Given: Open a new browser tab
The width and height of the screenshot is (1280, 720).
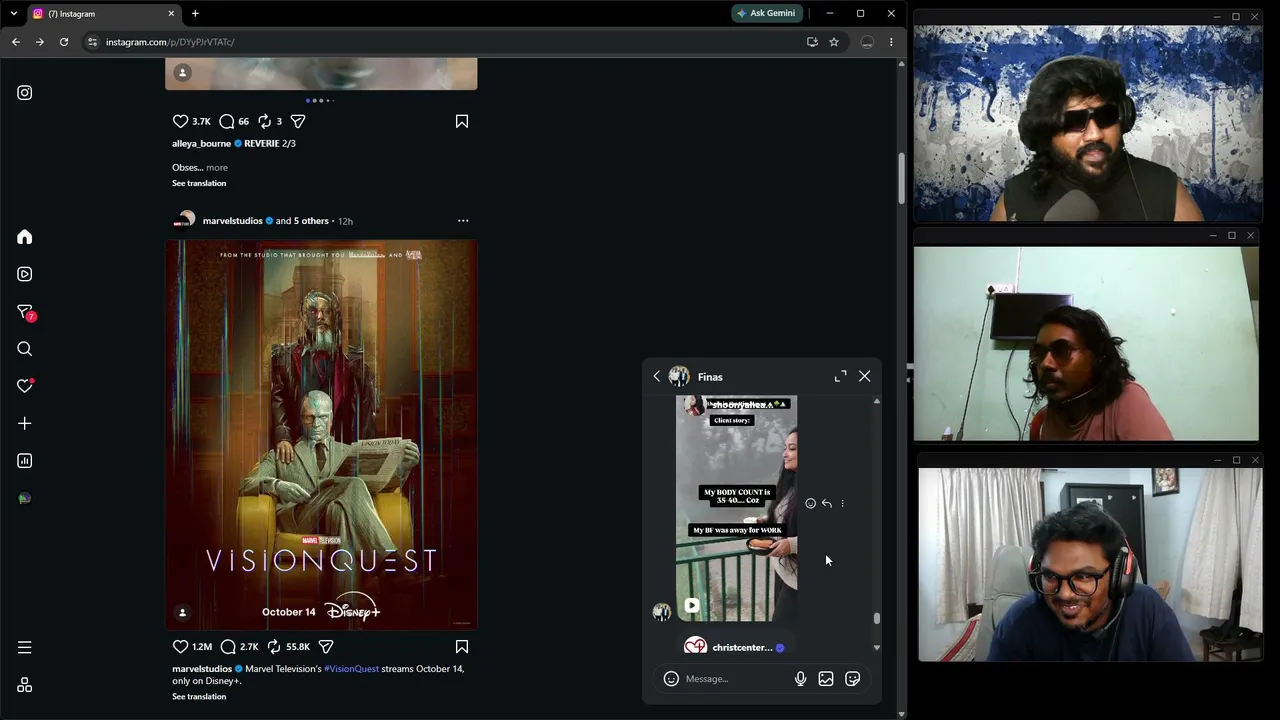Looking at the screenshot, I should 195,14.
